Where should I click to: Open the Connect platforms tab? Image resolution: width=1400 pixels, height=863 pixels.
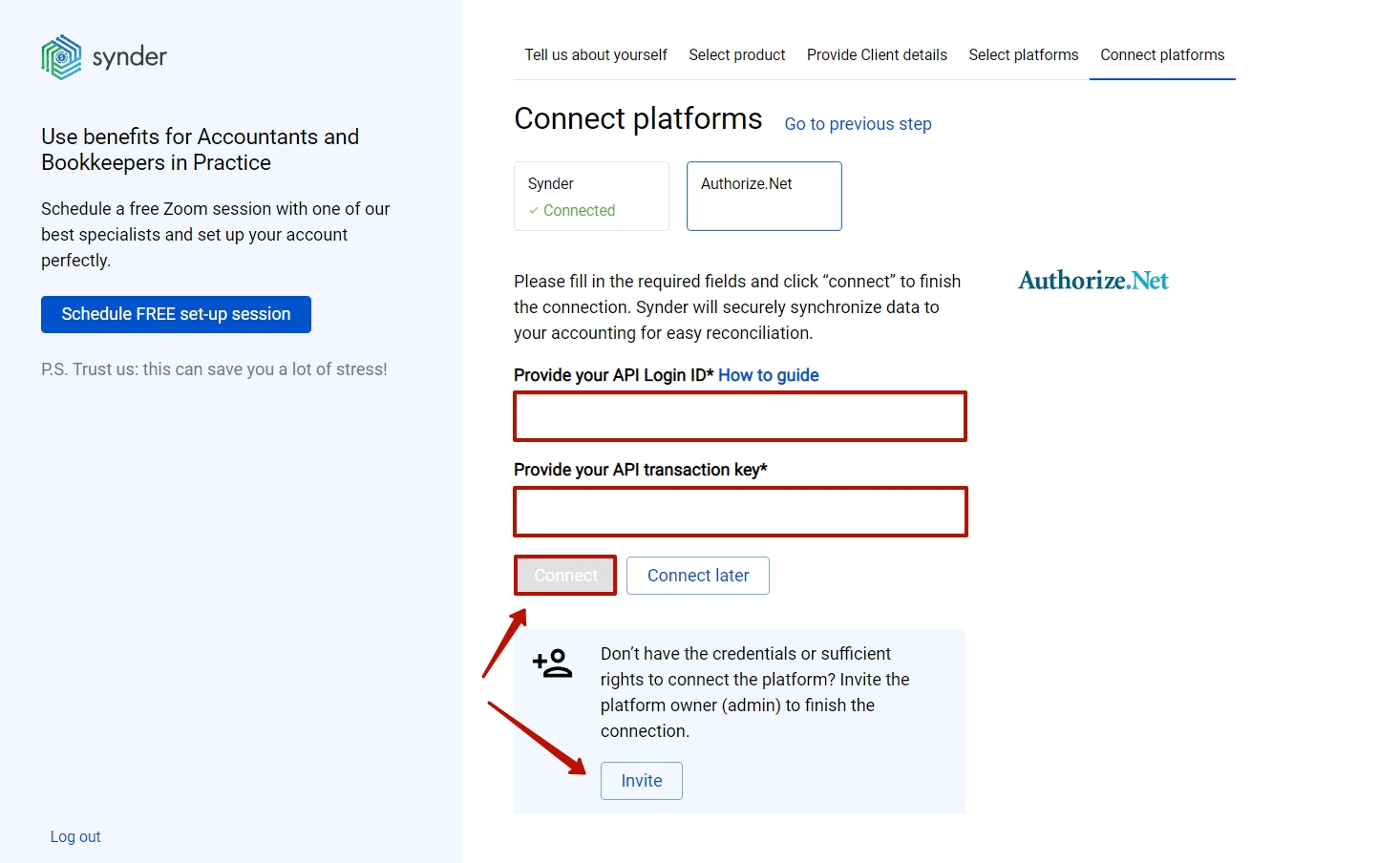(x=1161, y=54)
